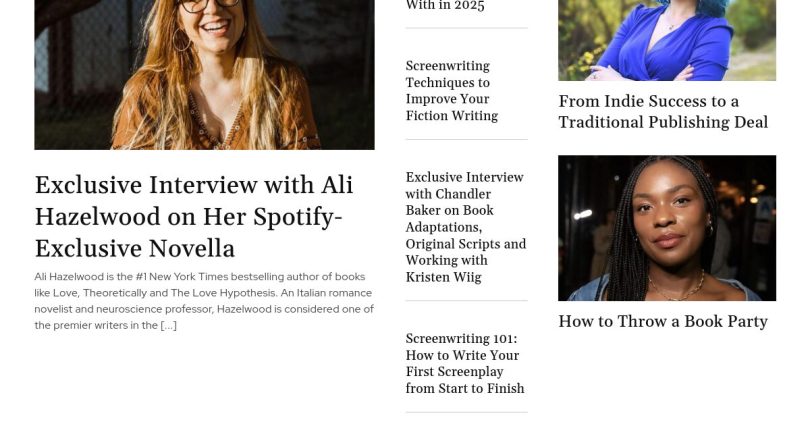The image size is (810, 424).
Task: Open Screenwriting 101 first screenplay article
Action: (x=464, y=364)
